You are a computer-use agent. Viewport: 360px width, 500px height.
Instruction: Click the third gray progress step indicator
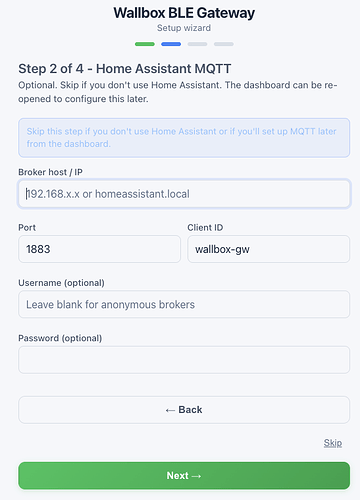click(197, 44)
